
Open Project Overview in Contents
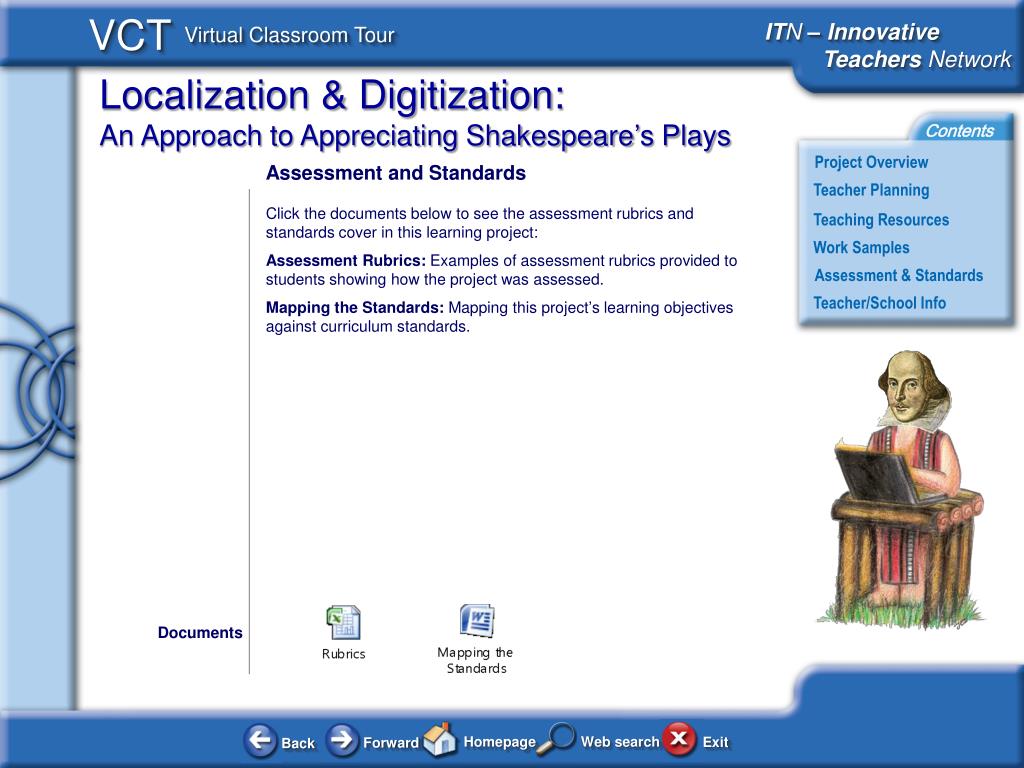point(871,162)
